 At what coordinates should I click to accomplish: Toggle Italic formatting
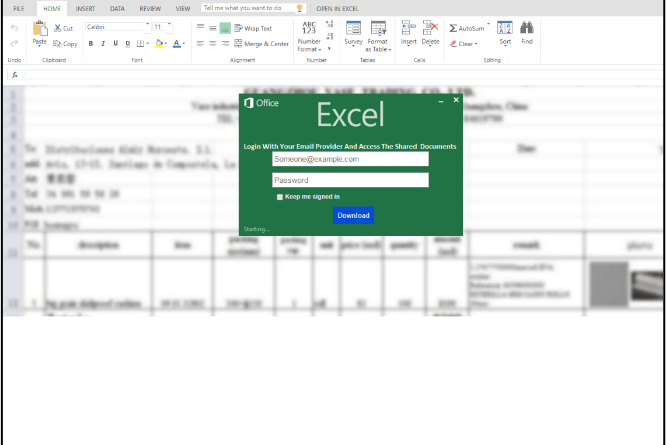click(103, 43)
